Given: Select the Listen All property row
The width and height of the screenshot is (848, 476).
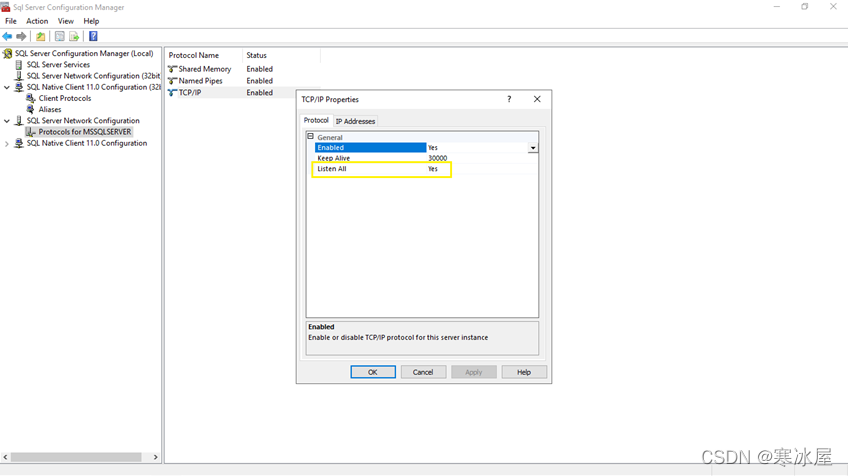Looking at the screenshot, I should 426,169.
